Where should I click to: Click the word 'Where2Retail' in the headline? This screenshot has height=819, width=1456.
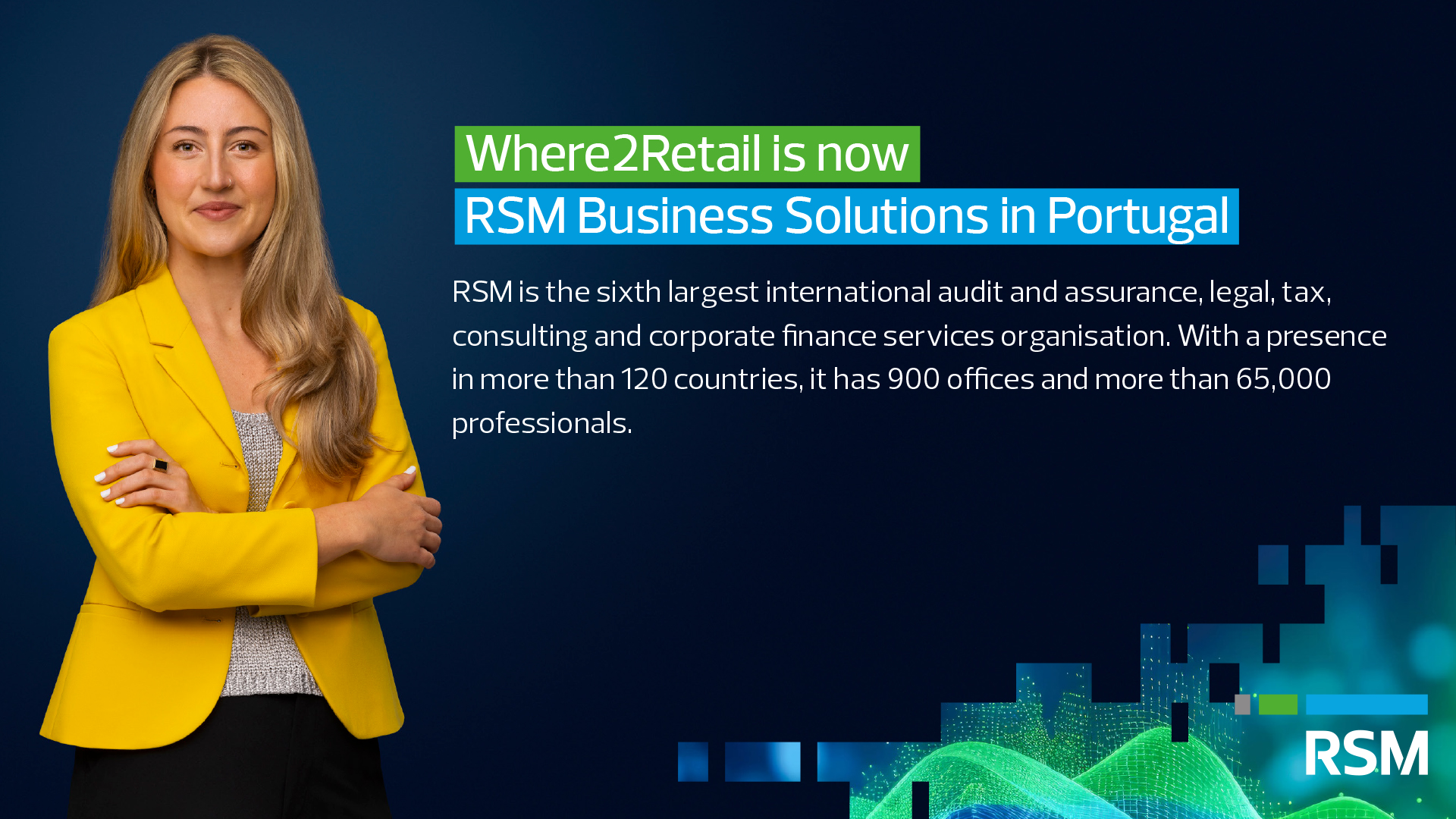click(613, 154)
